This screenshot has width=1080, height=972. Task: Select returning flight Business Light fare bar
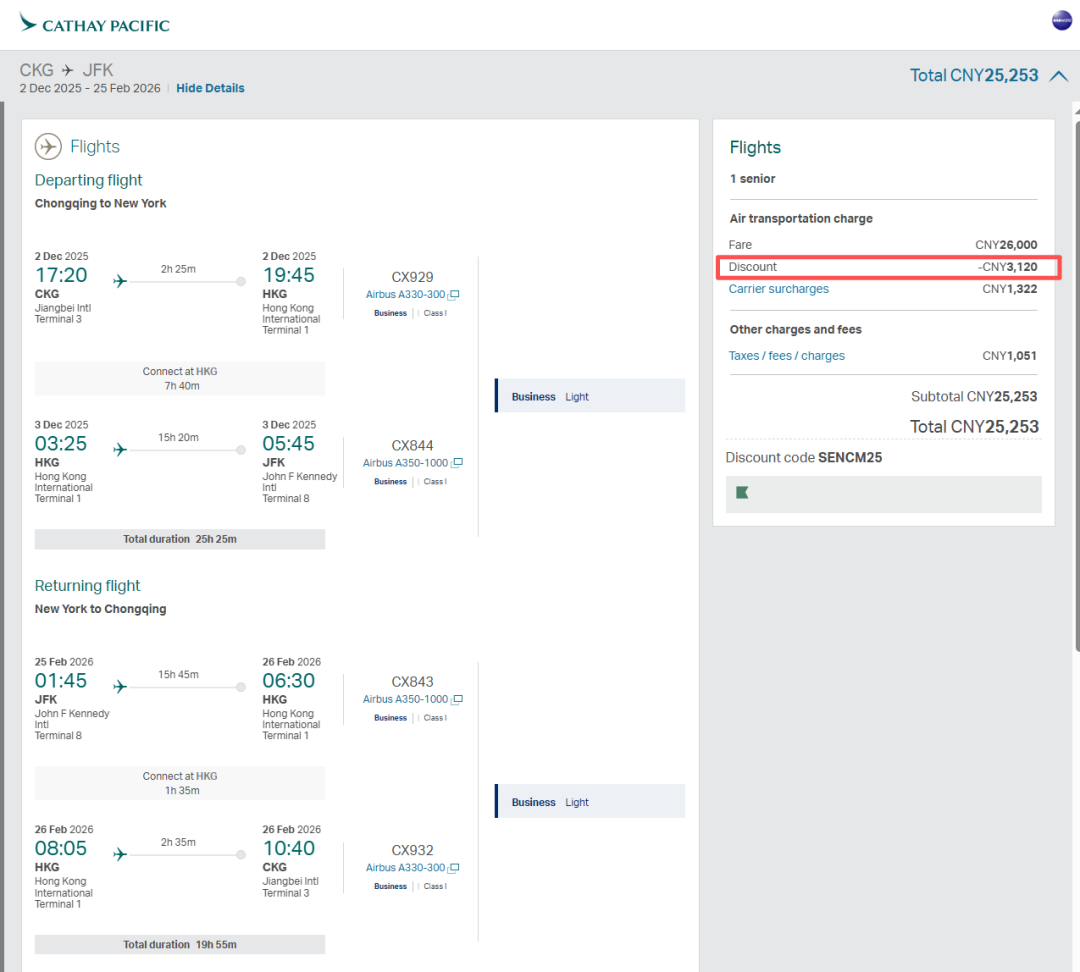tap(590, 802)
